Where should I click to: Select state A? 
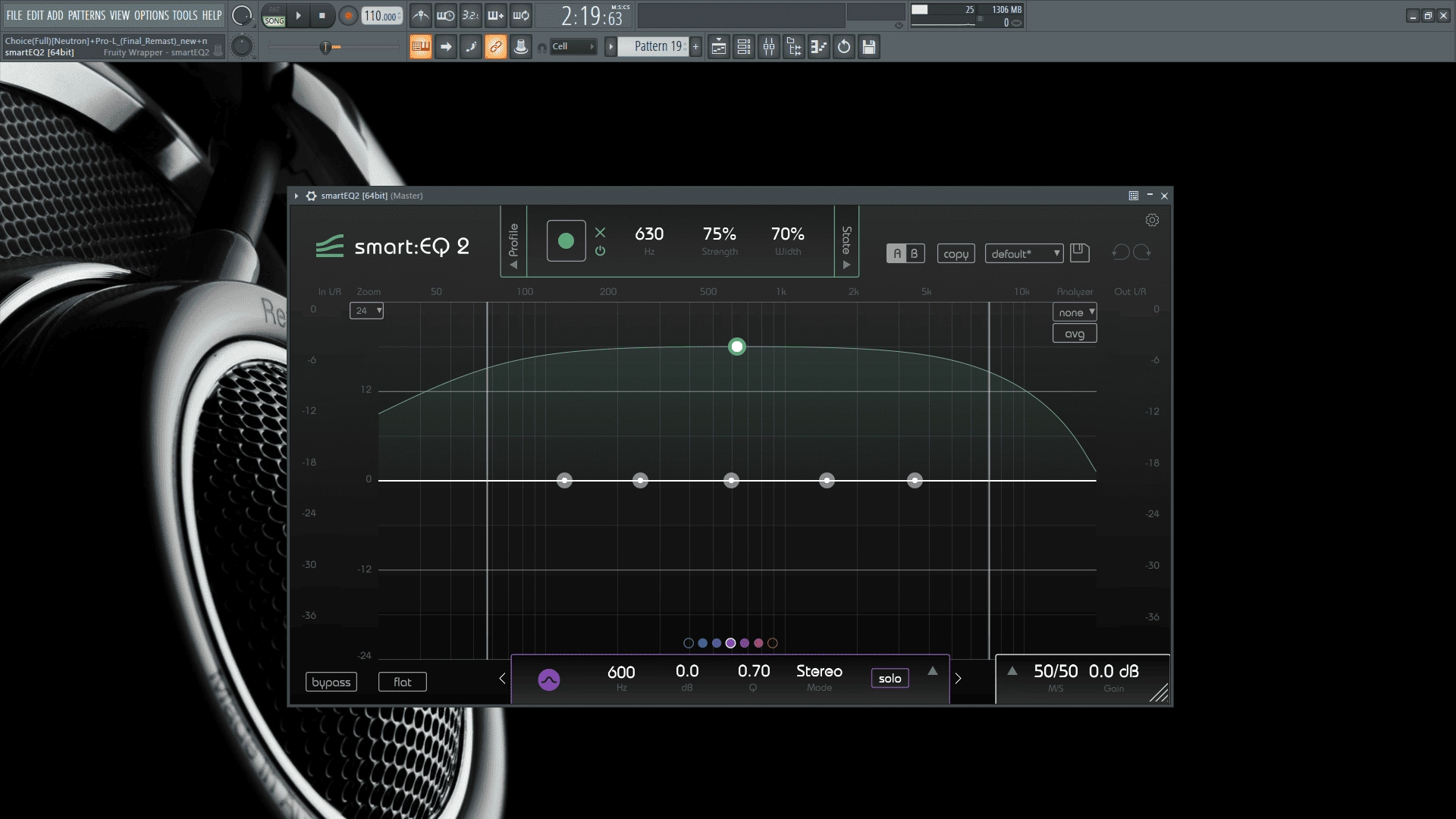click(x=897, y=254)
